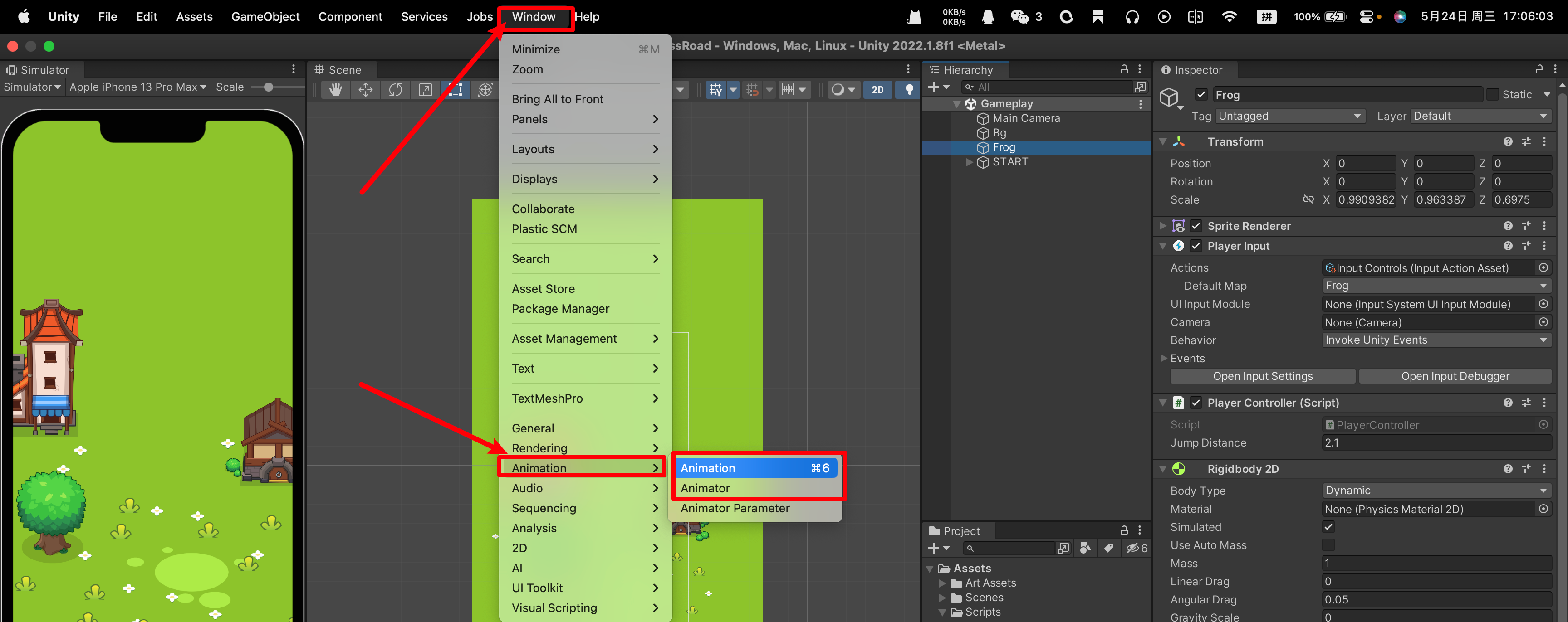Adjust the Simulator Scale slider handle
This screenshot has width=1568, height=622.
[x=268, y=87]
